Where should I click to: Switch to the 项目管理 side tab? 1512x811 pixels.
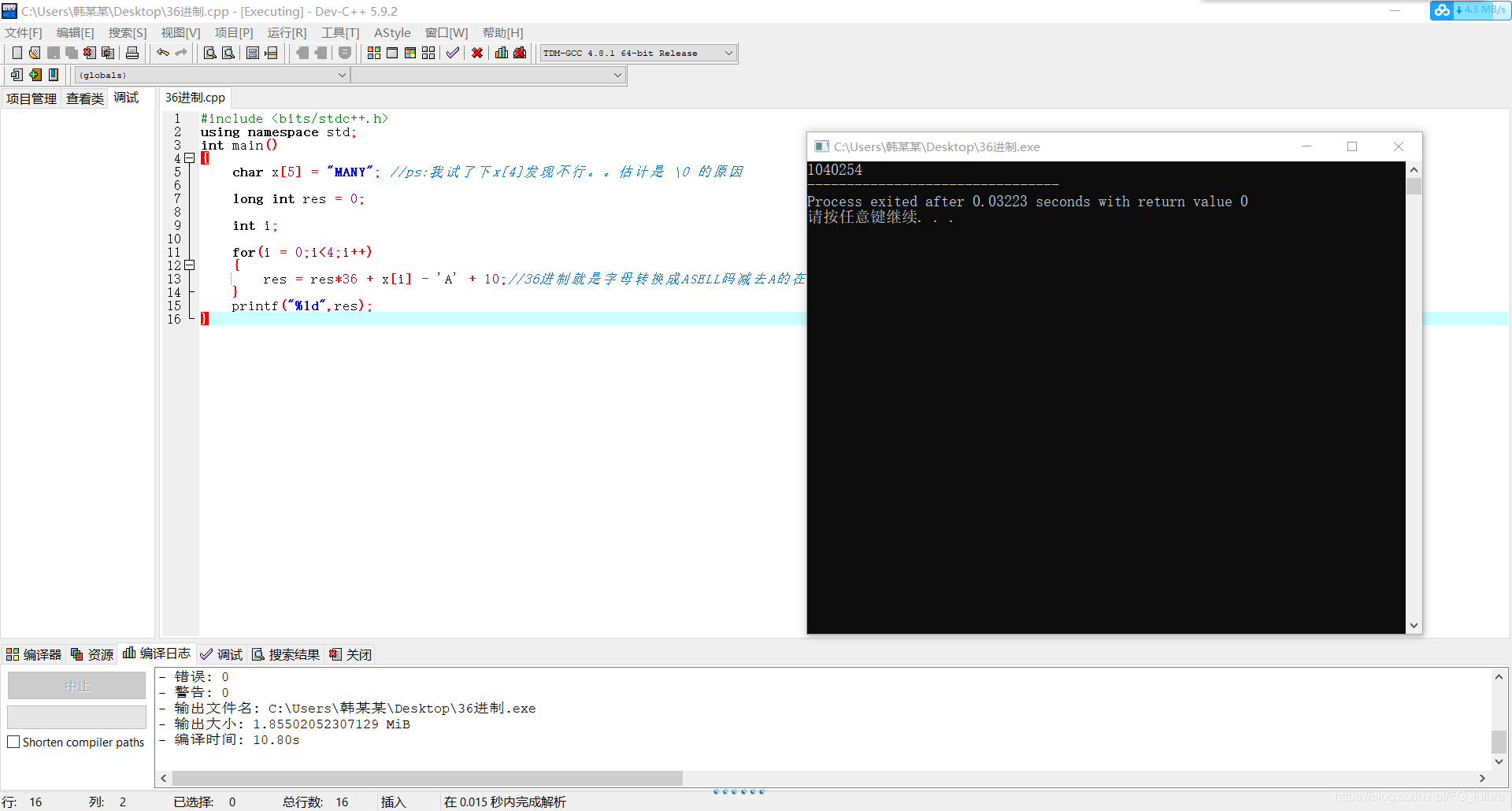(31, 98)
